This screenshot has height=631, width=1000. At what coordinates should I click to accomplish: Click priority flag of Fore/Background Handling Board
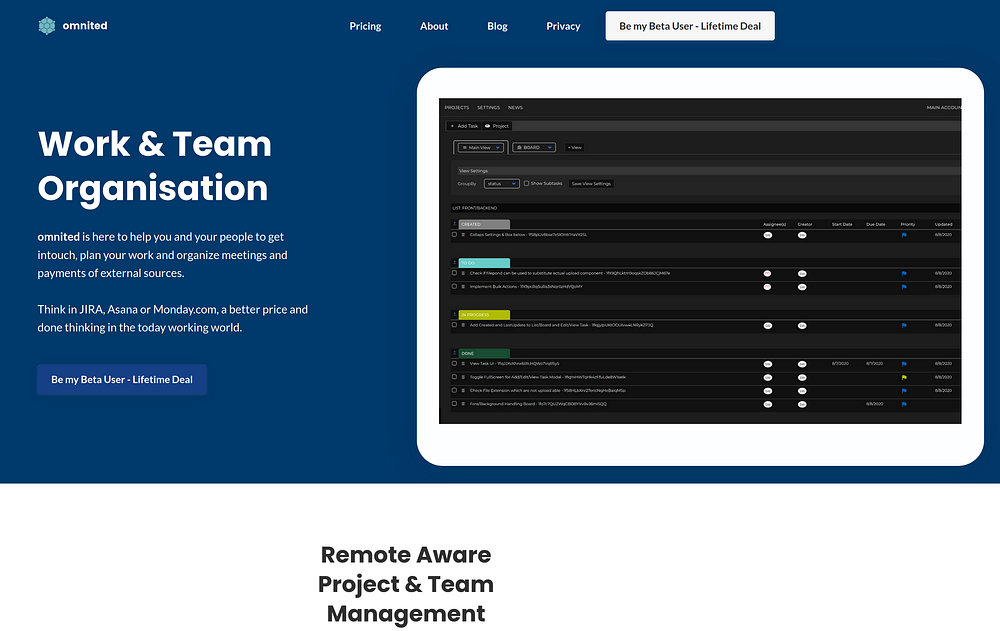(x=904, y=405)
